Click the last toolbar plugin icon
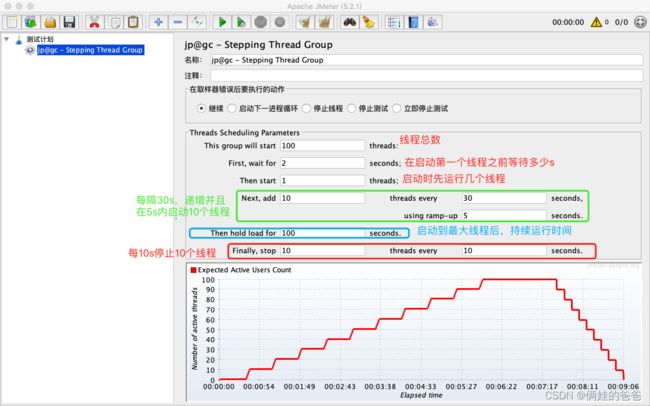This screenshot has width=650, height=406. 433,22
